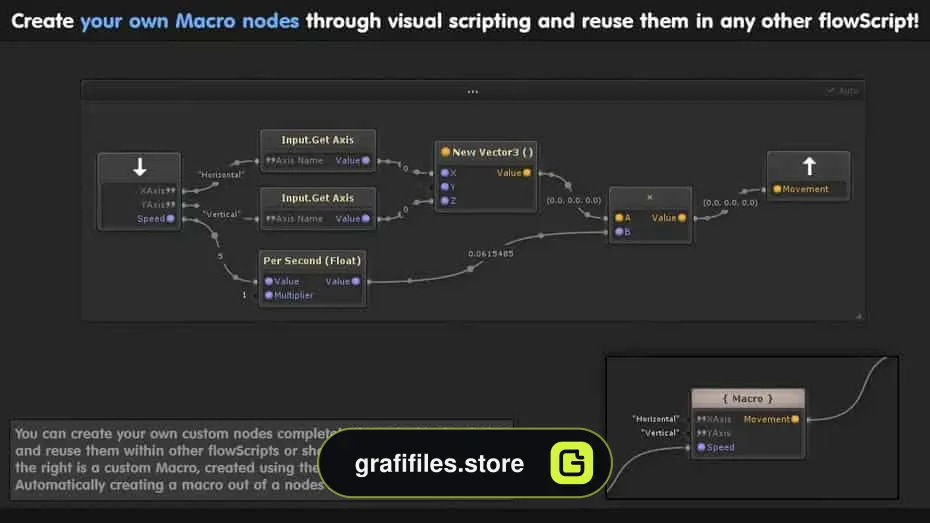Image resolution: width=930 pixels, height=523 pixels.
Task: Click the B input port of multiply node
Action: pos(619,232)
